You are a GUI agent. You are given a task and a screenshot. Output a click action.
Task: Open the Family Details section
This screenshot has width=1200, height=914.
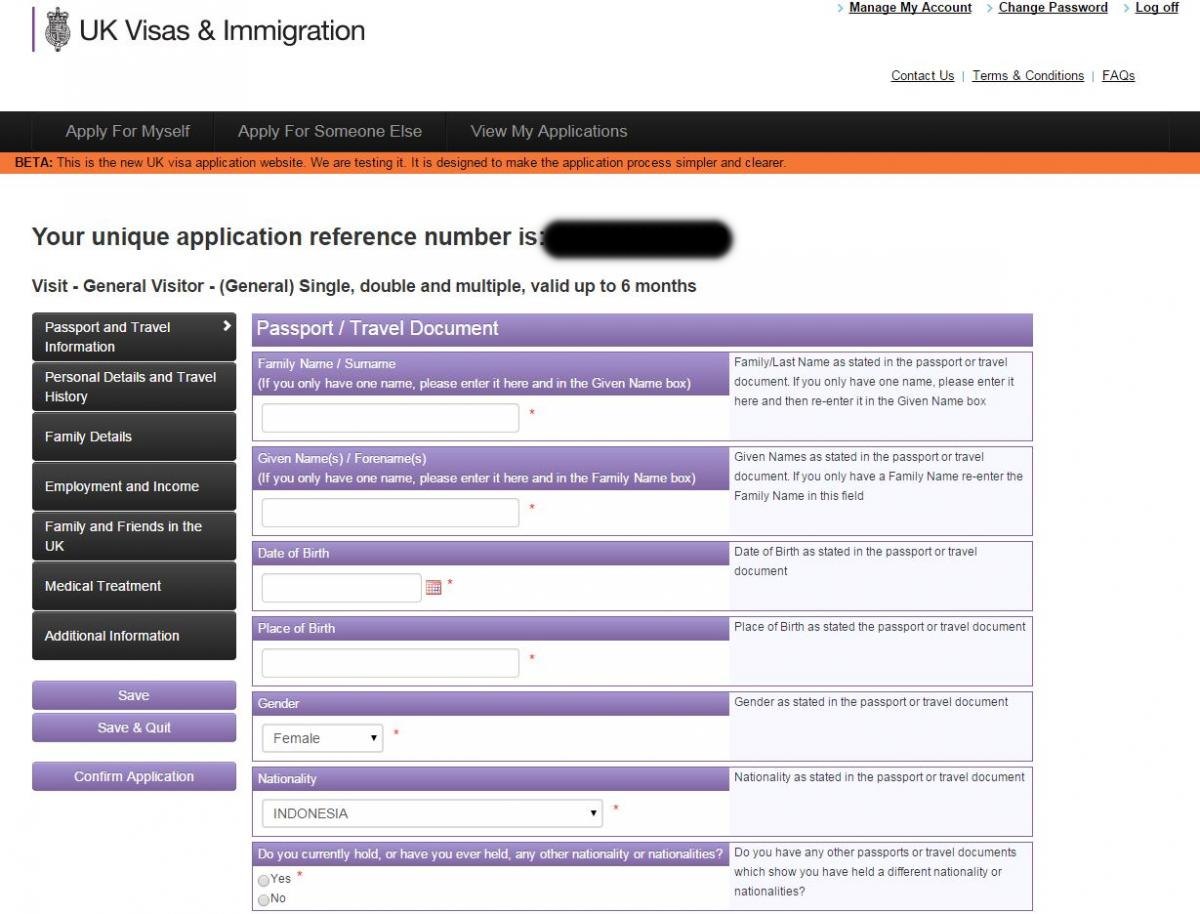134,437
